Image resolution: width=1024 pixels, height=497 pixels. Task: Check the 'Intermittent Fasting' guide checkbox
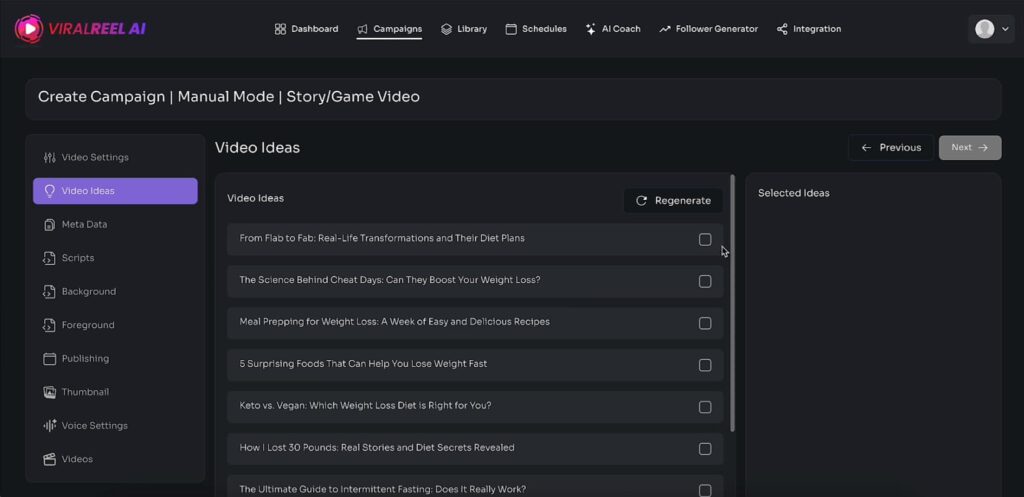click(705, 490)
